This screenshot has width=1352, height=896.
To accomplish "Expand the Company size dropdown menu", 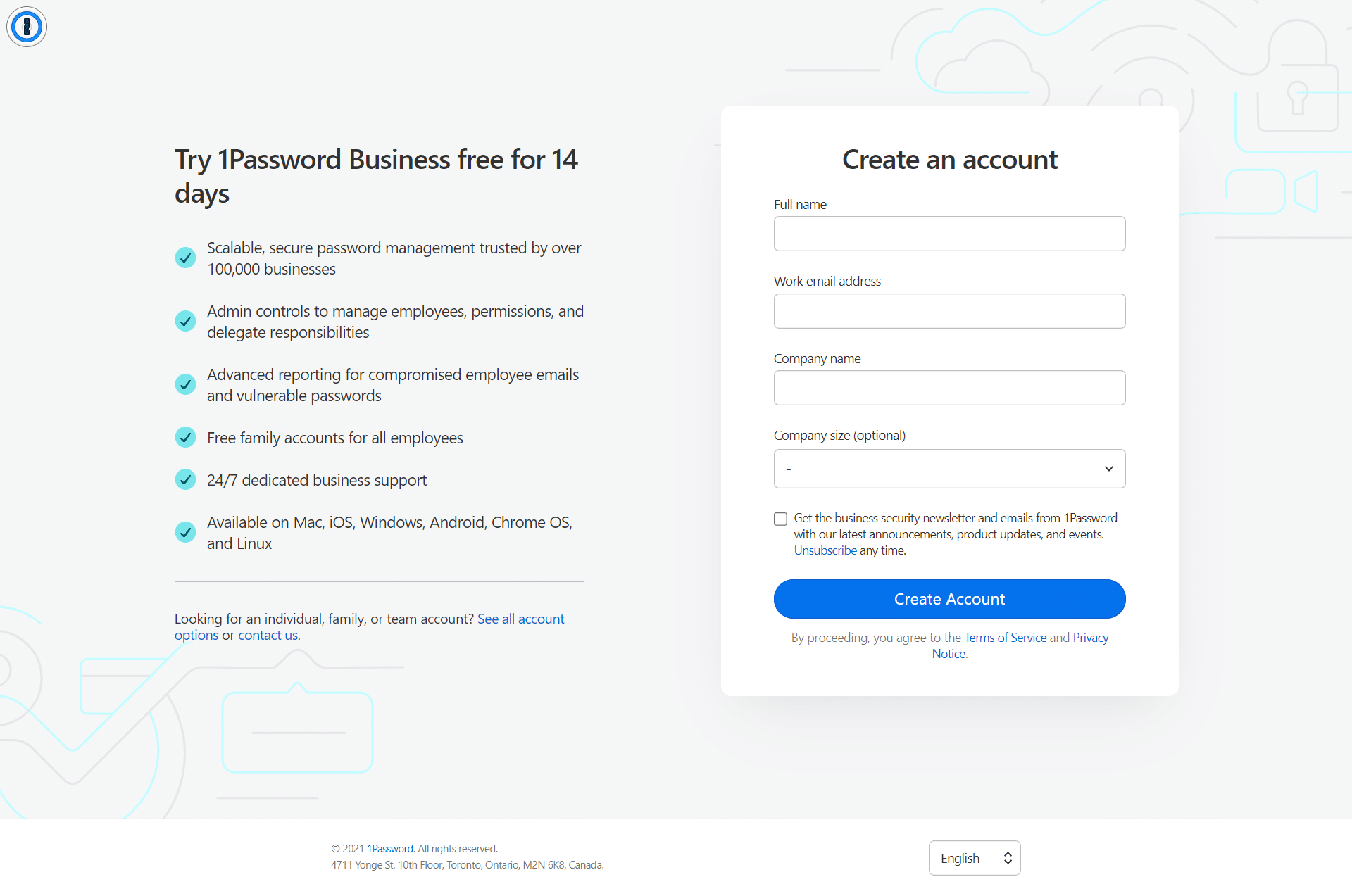I will (x=949, y=468).
